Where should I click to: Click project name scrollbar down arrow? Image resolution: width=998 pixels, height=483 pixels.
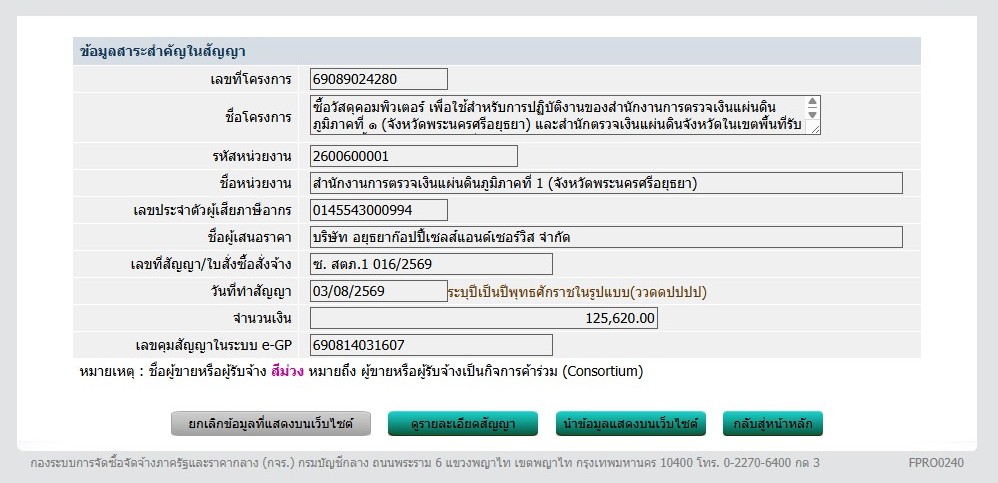coord(812,115)
